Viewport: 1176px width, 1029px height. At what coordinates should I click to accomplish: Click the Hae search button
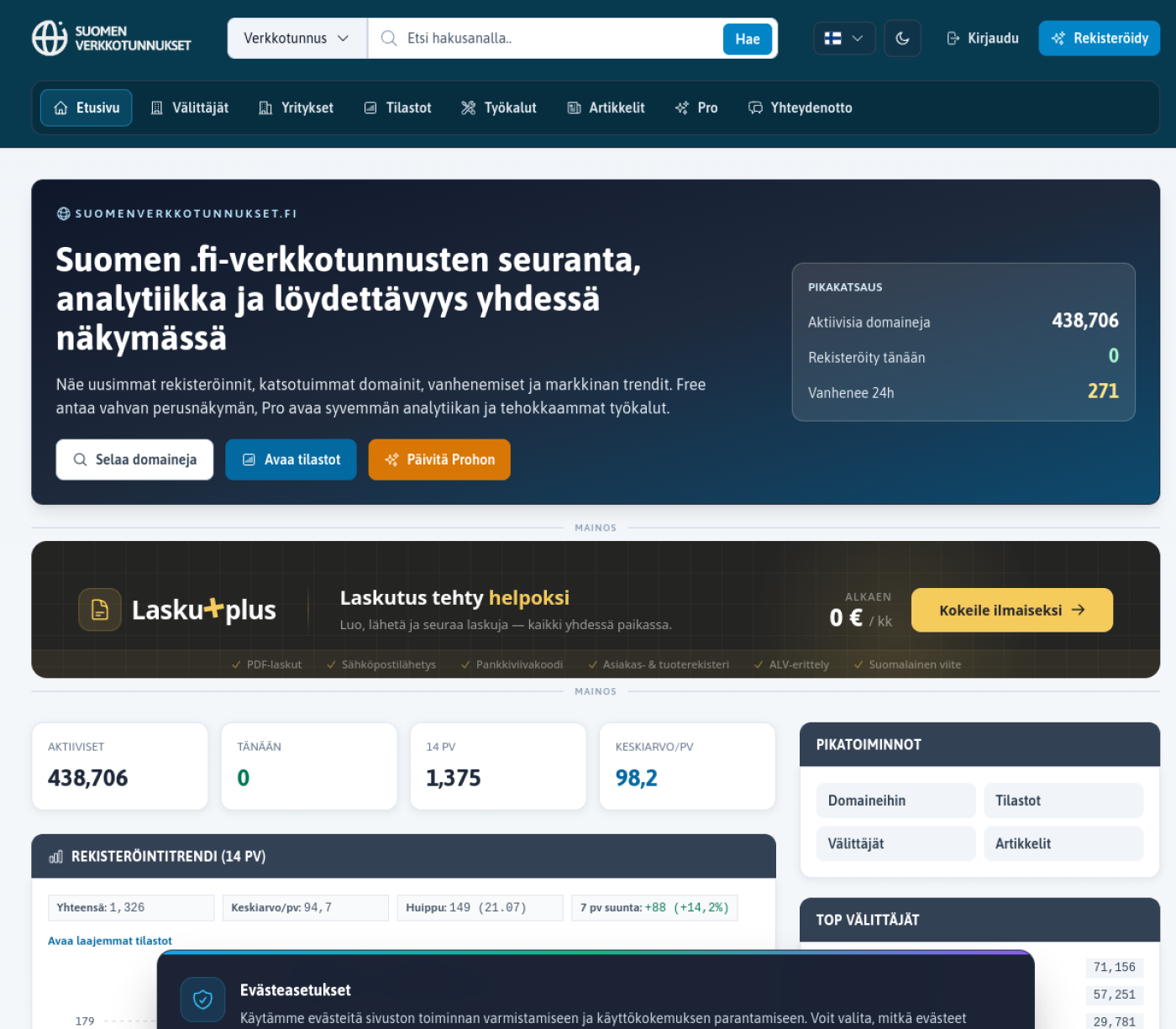748,39
